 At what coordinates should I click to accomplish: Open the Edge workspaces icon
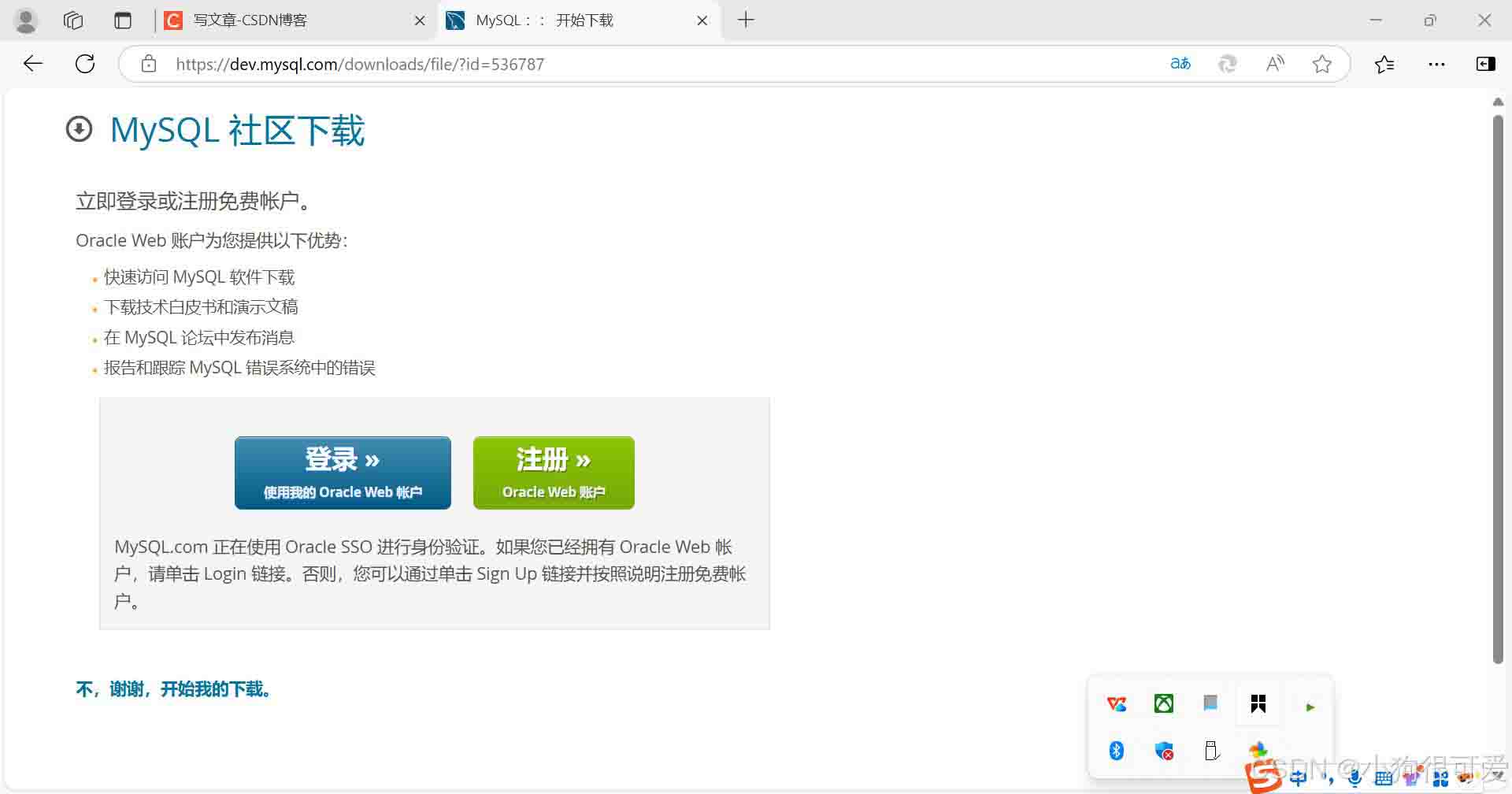(73, 20)
